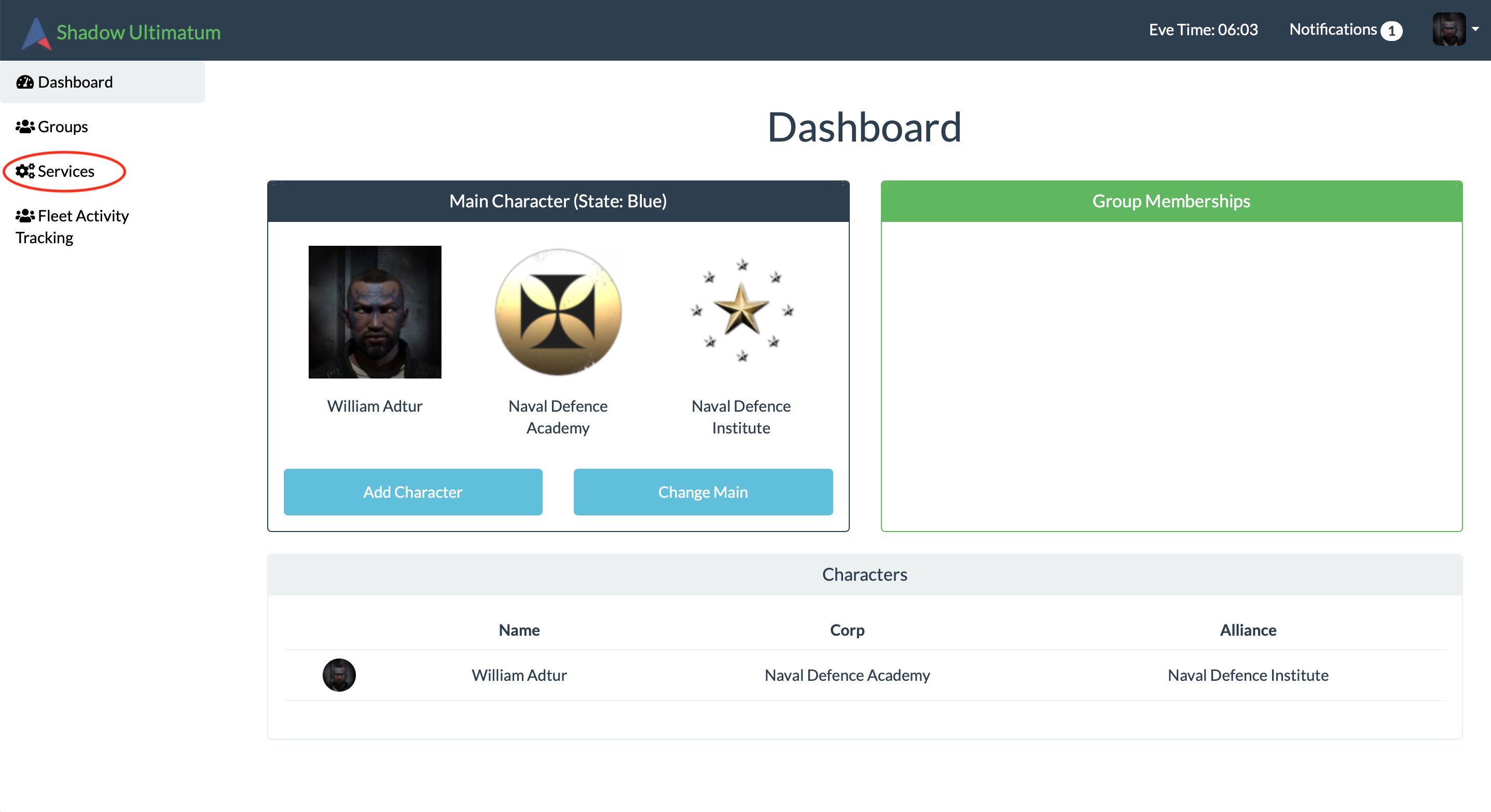Click the Services gears icon
Screen dimensions: 1491x812
click(x=25, y=171)
